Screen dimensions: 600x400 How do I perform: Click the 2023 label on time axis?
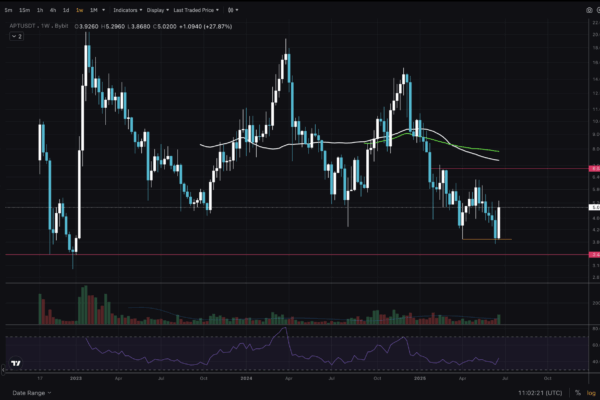point(76,378)
